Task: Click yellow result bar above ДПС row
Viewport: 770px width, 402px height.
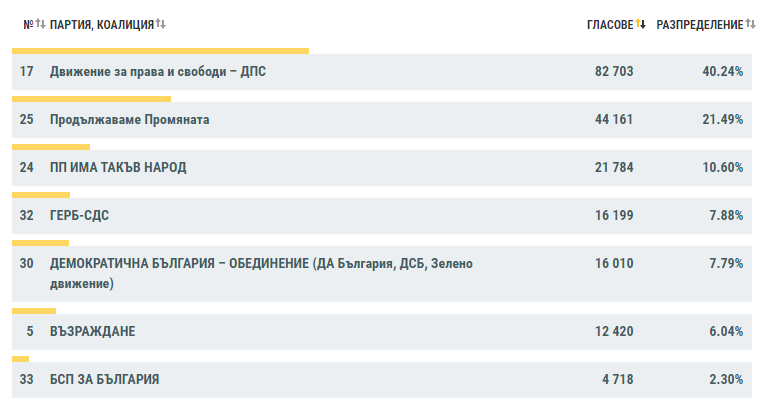Action: click(161, 51)
